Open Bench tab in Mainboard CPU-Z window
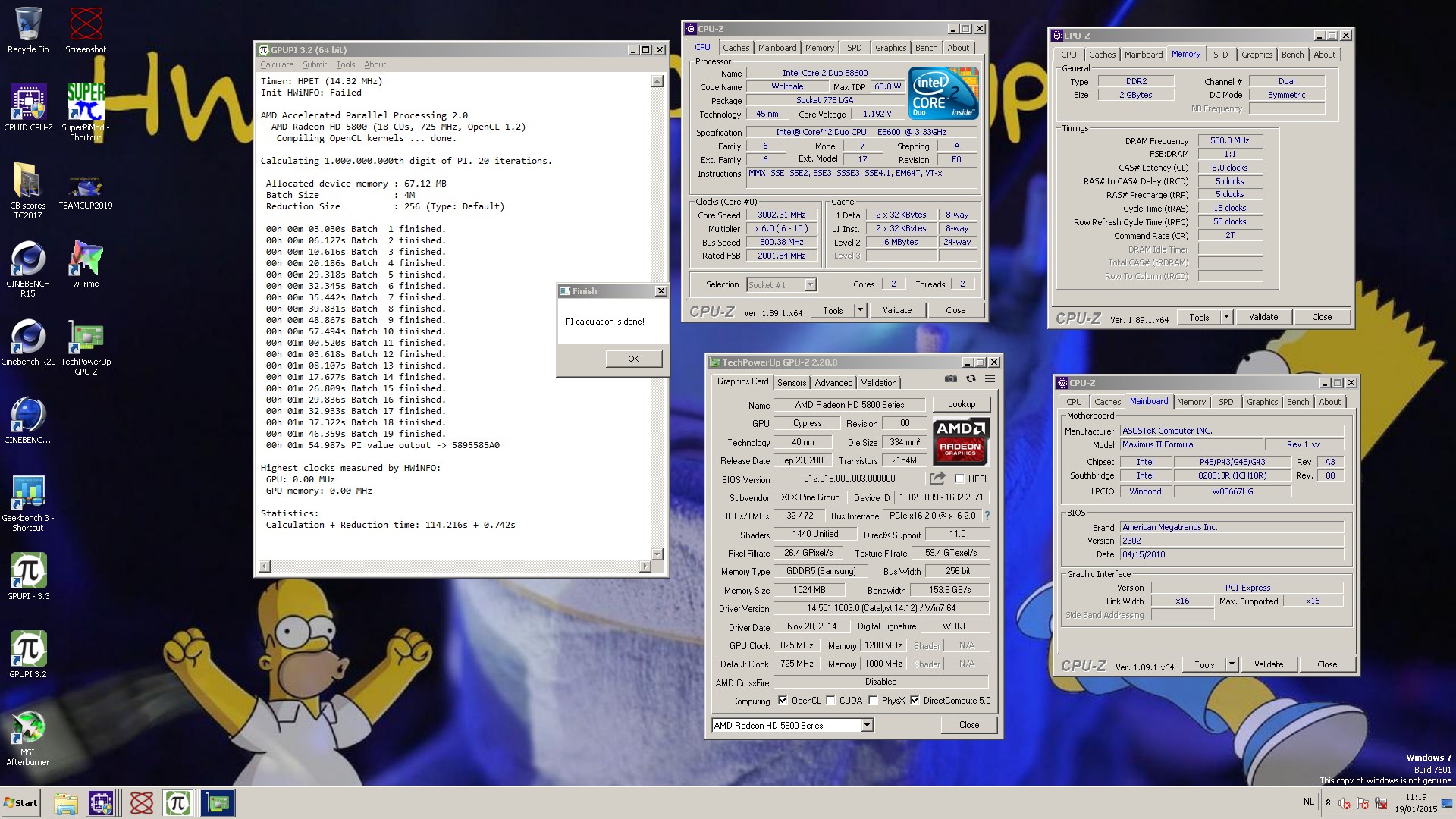Viewport: 1456px width, 819px height. point(1298,402)
